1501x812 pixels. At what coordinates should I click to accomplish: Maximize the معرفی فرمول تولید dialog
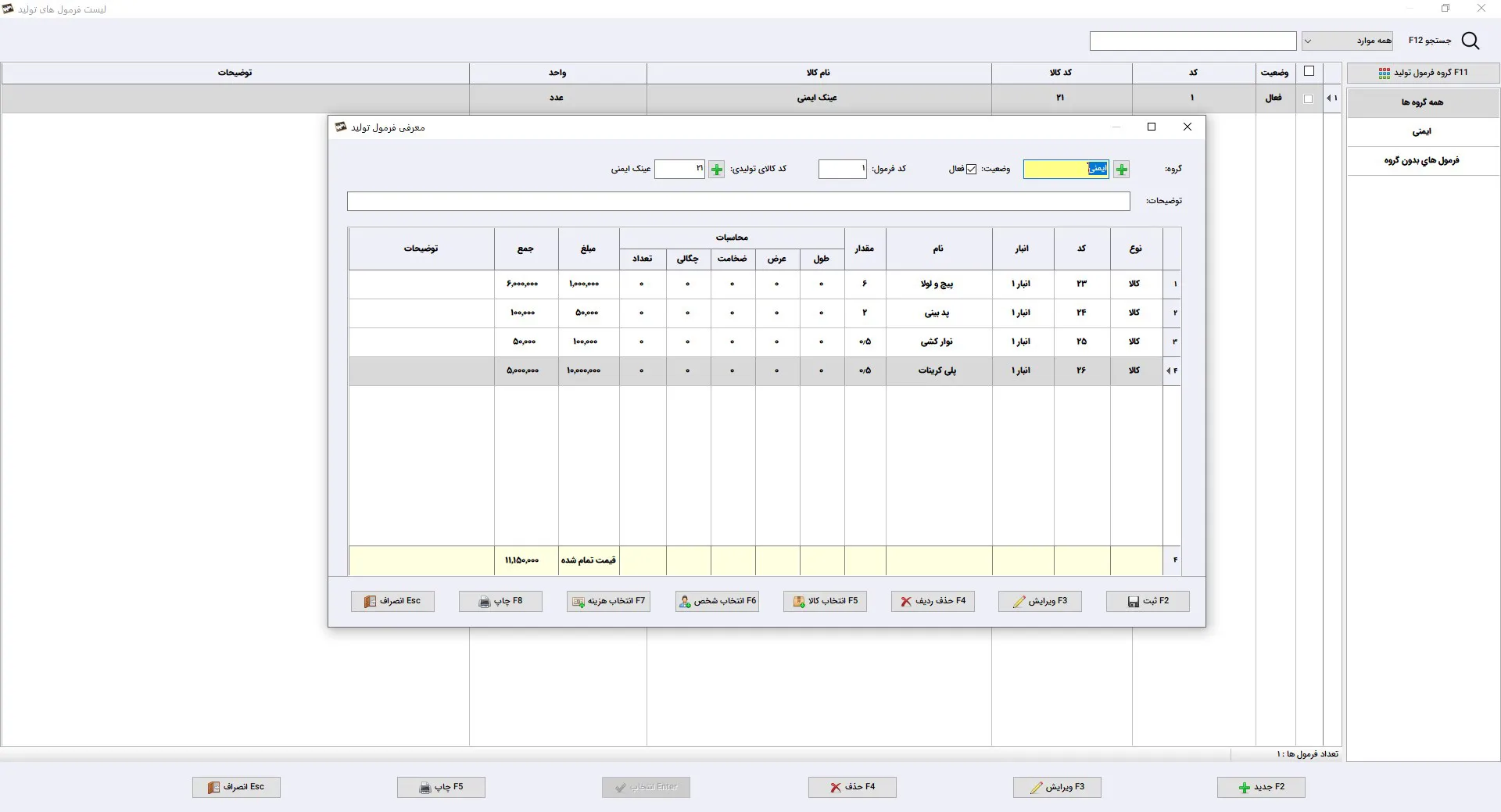coord(1152,127)
